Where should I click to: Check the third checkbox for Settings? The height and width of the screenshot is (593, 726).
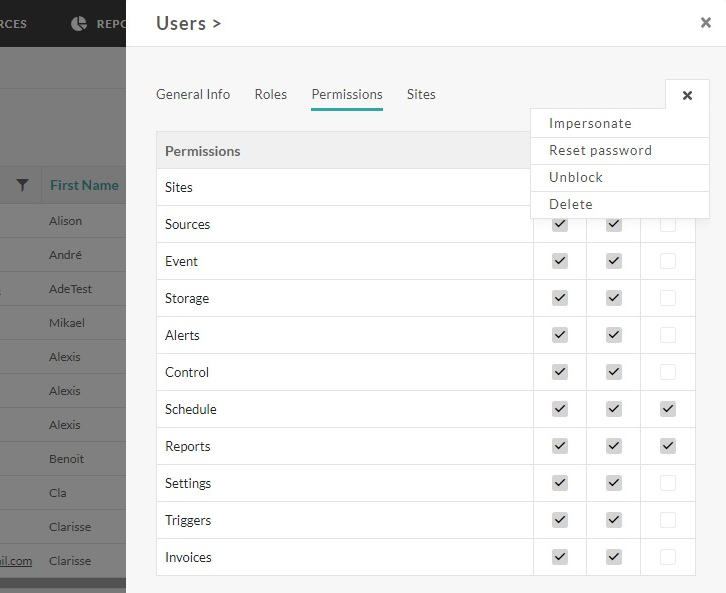[668, 483]
